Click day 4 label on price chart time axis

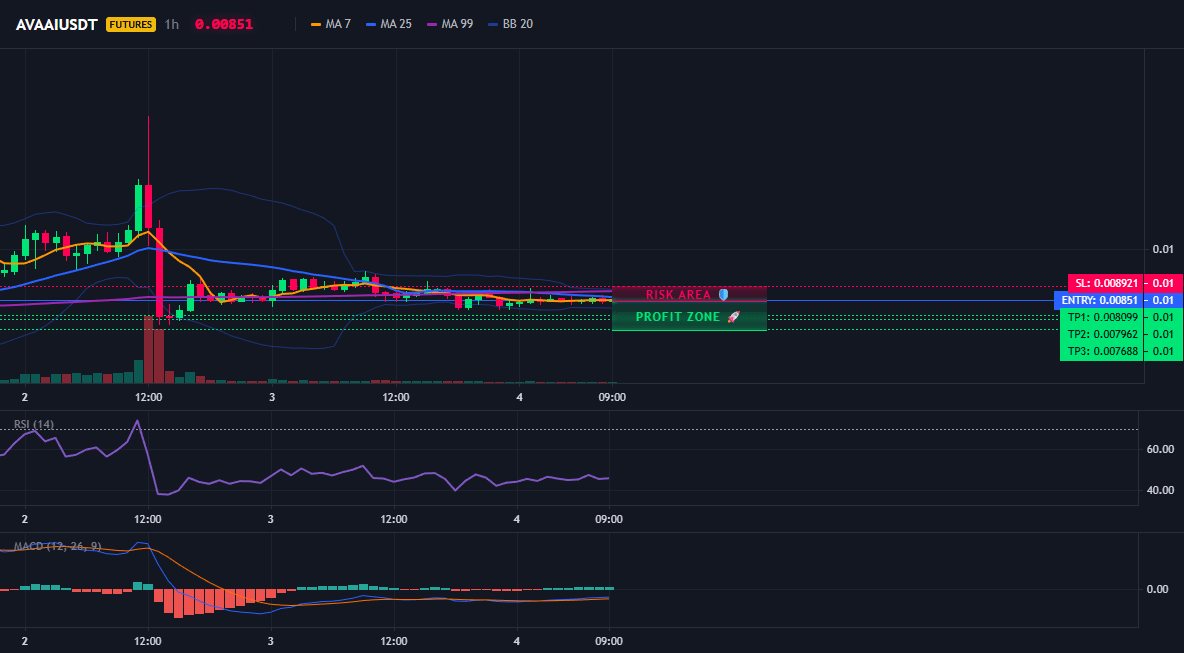click(x=519, y=397)
